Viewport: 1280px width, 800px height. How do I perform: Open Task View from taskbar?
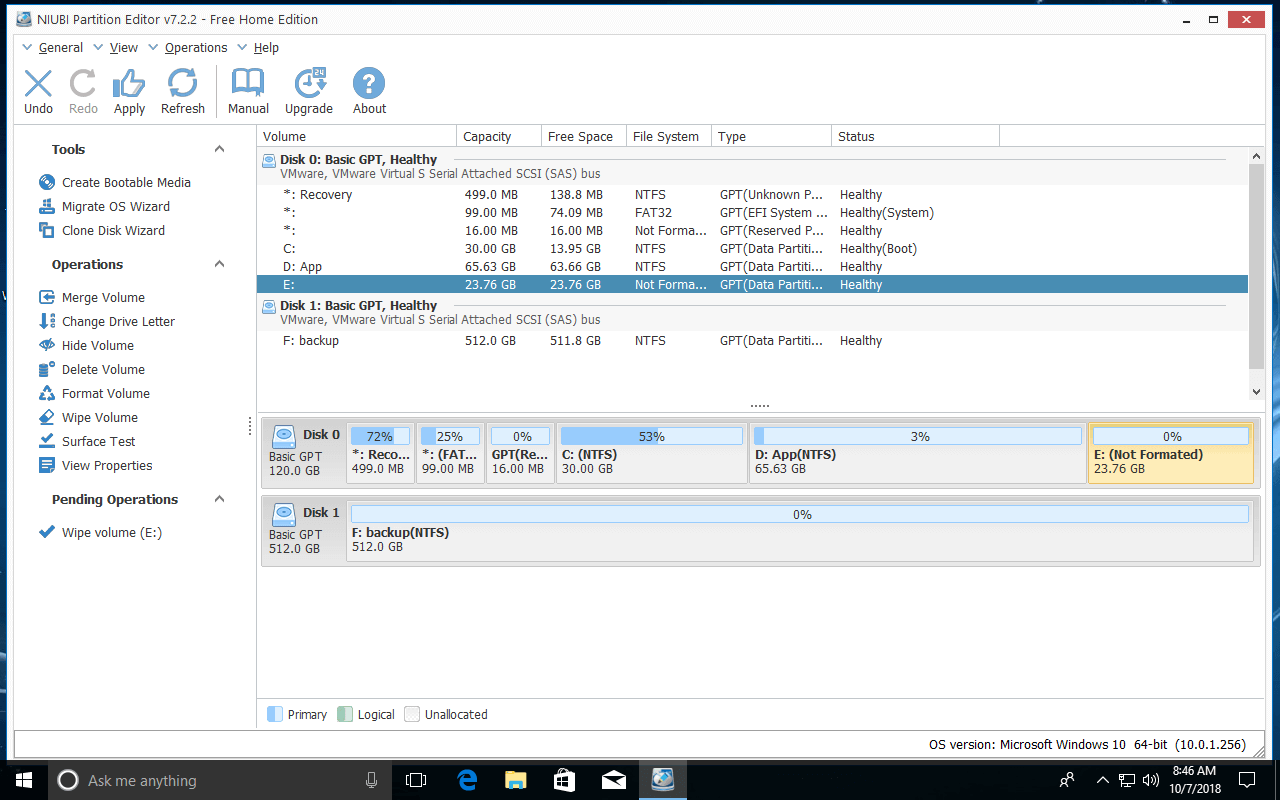416,780
